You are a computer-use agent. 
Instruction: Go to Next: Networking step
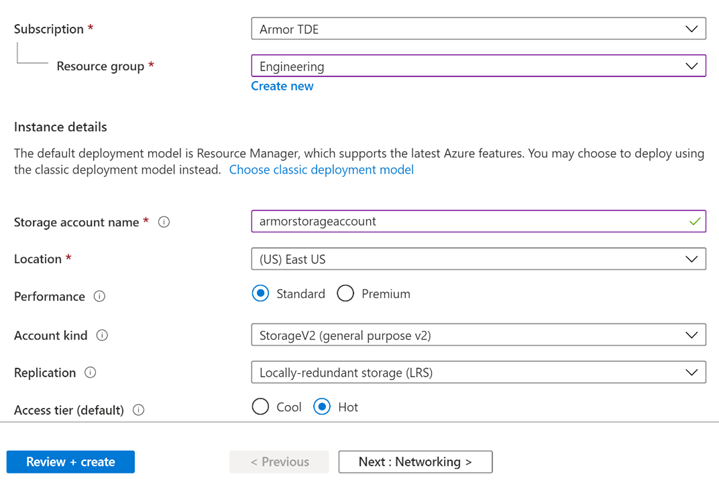pos(415,462)
